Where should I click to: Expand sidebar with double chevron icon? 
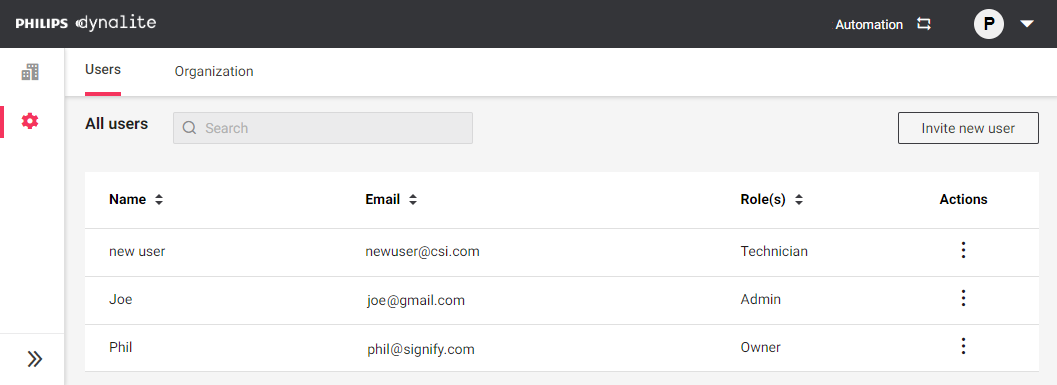pos(35,359)
